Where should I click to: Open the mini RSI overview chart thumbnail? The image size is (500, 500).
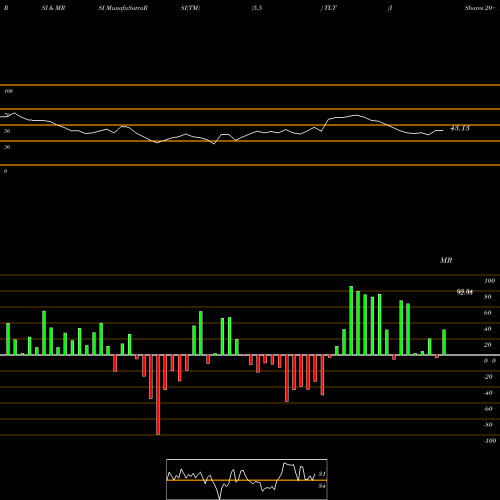point(247,479)
